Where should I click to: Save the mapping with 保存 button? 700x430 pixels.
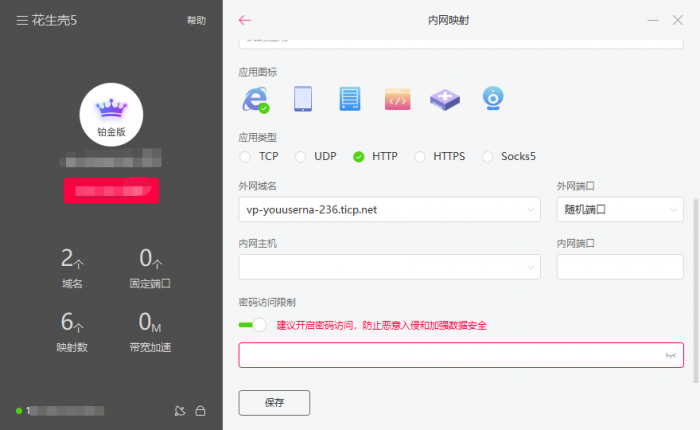274,403
